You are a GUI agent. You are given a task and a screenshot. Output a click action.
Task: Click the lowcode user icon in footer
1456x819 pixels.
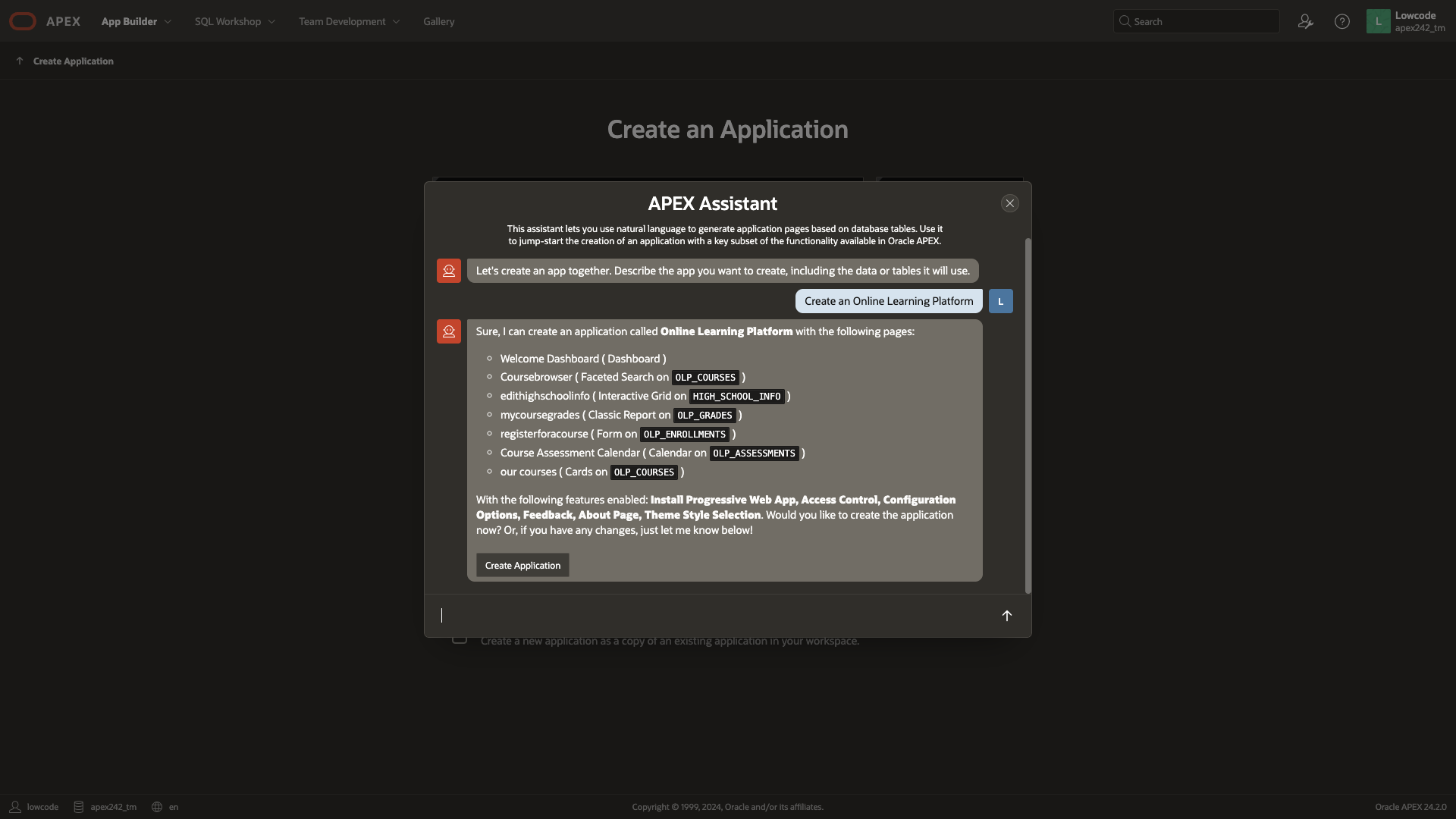(x=14, y=807)
